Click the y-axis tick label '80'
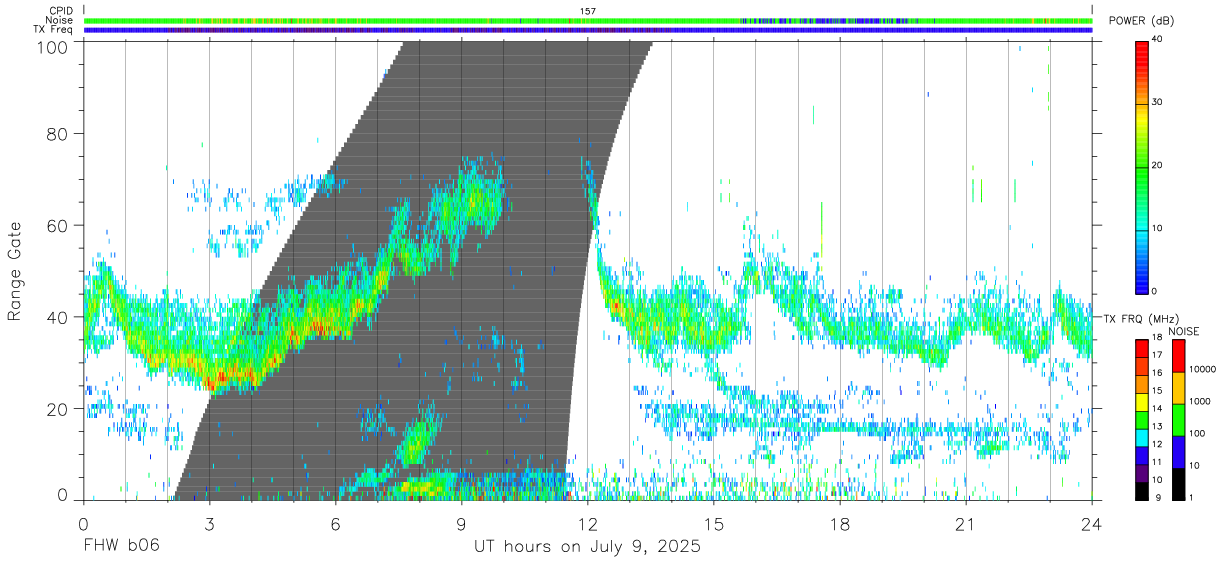The height and width of the screenshot is (567, 1228). pyautogui.click(x=59, y=133)
